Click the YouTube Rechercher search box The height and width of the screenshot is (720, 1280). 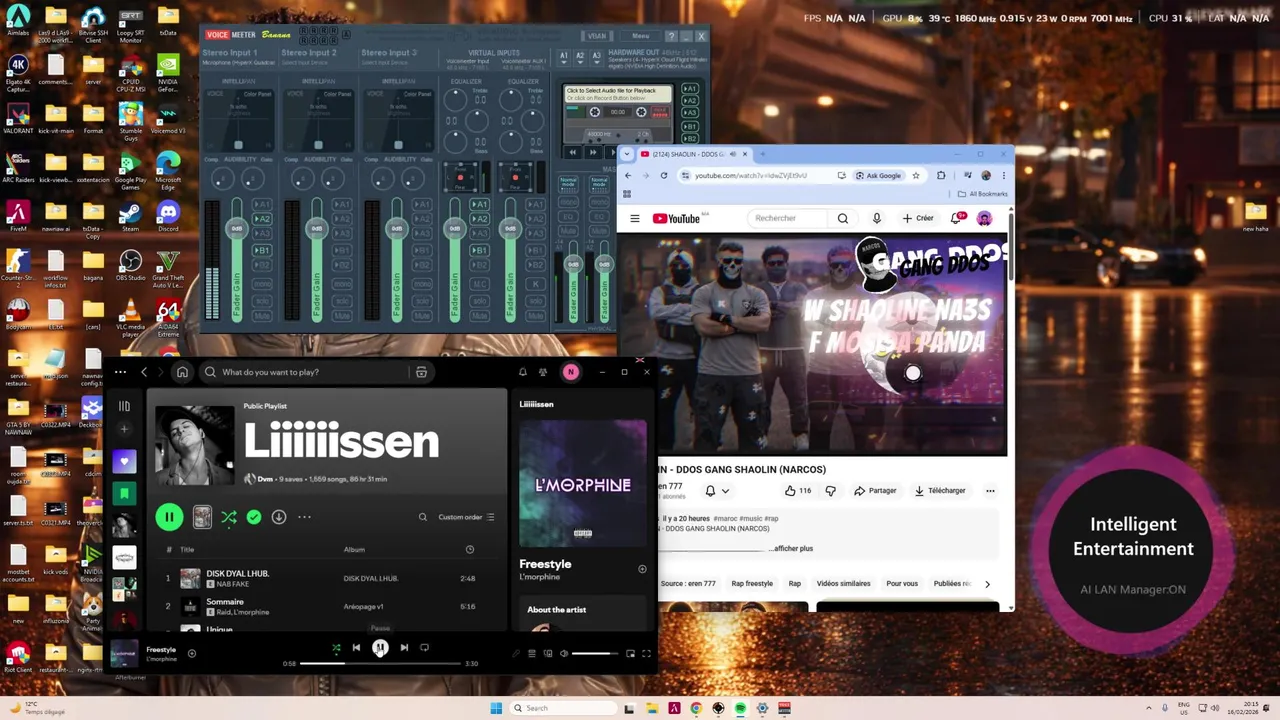point(789,218)
